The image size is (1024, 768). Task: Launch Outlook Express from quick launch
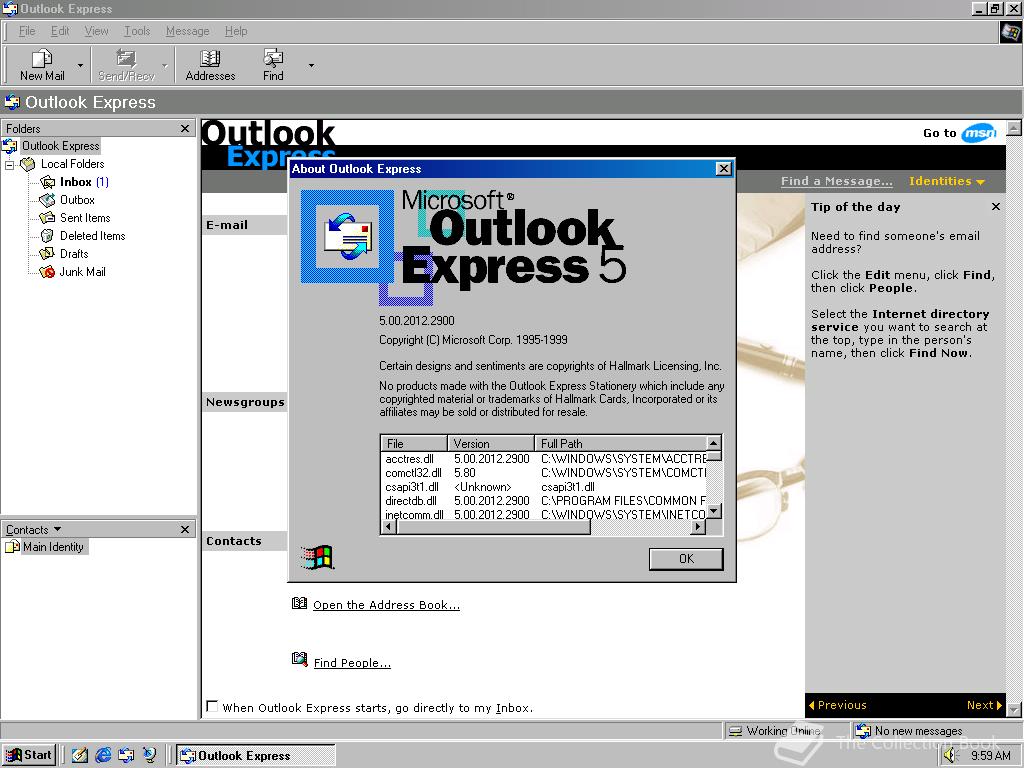coord(126,756)
